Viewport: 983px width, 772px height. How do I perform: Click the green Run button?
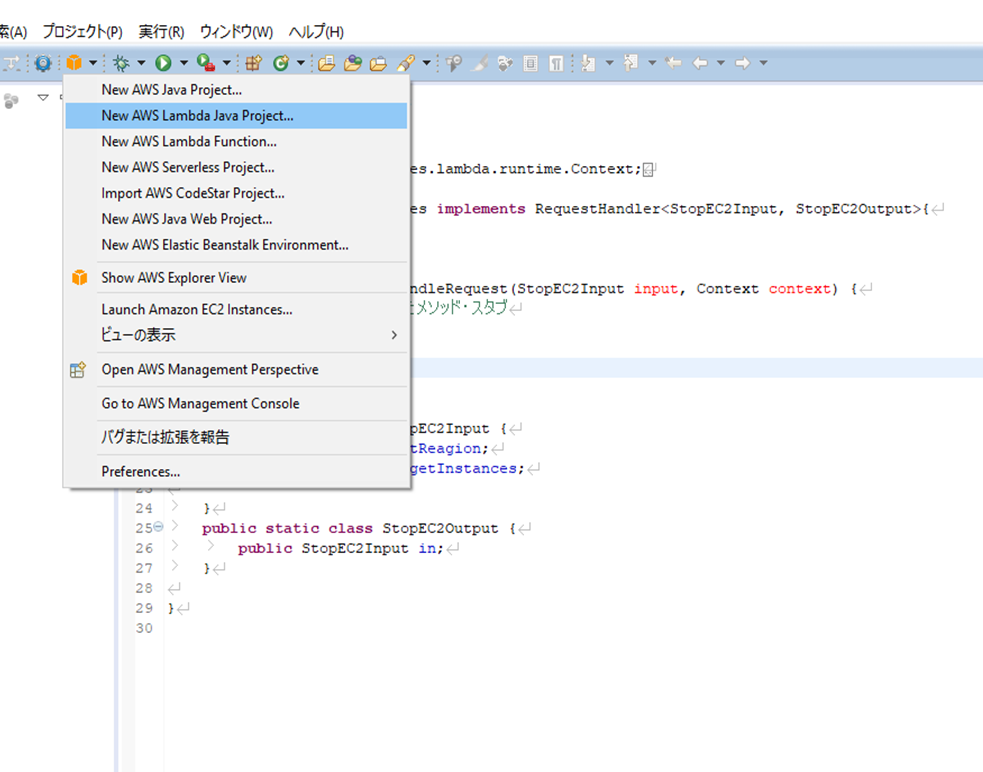(x=163, y=63)
